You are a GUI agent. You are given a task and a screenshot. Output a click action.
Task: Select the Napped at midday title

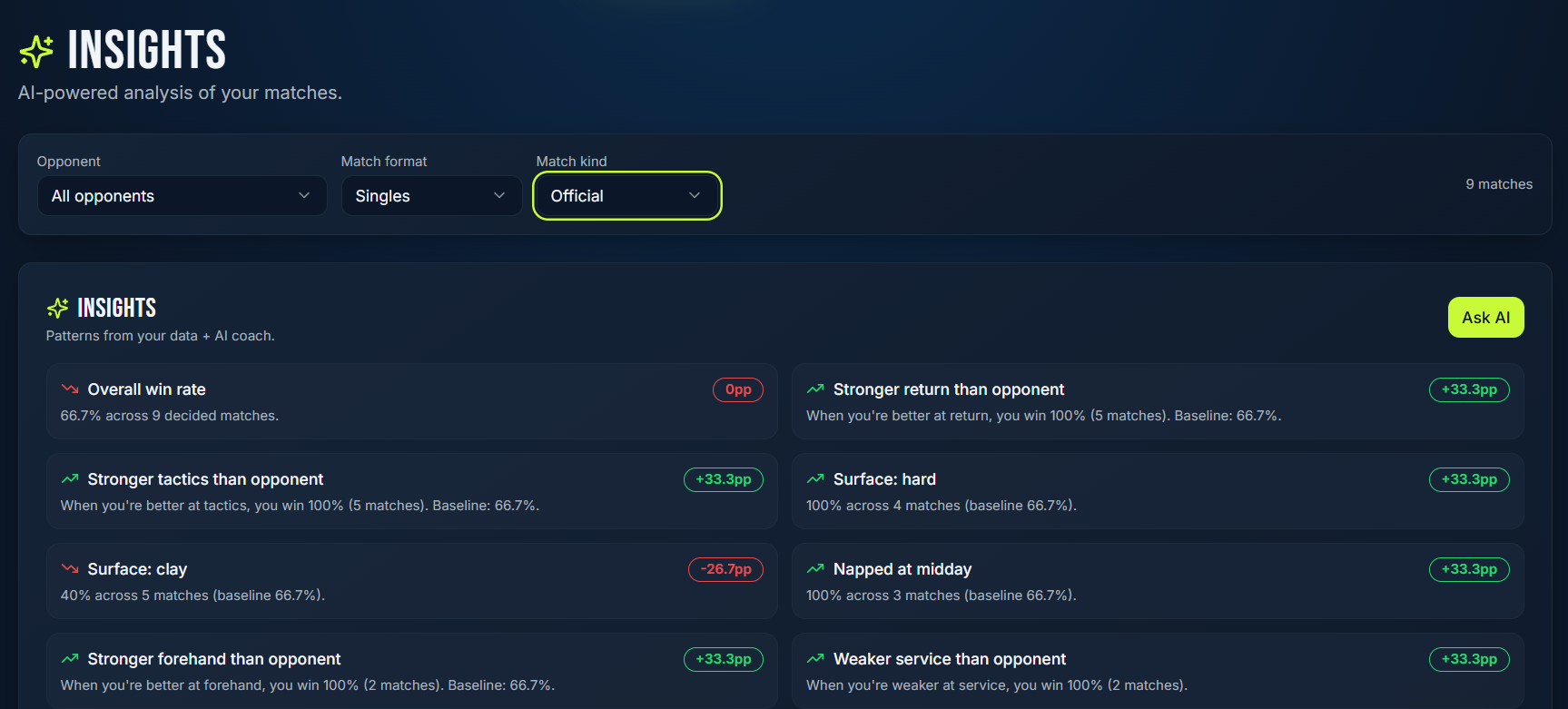coord(902,569)
